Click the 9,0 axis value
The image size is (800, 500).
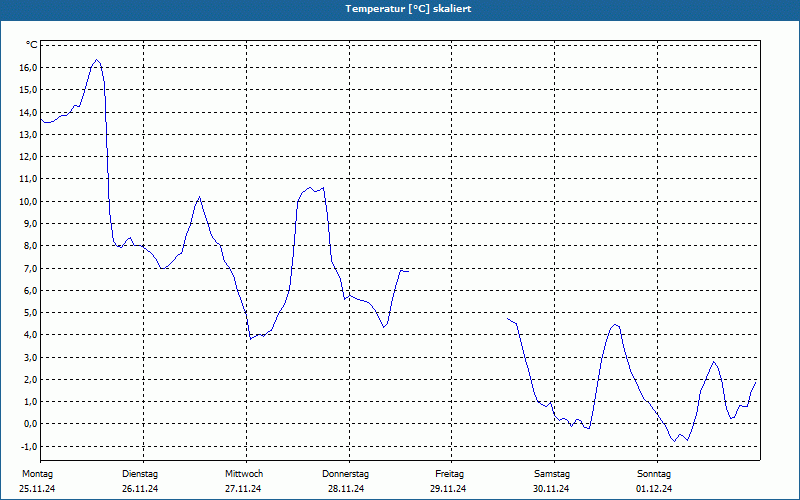[x=30, y=223]
